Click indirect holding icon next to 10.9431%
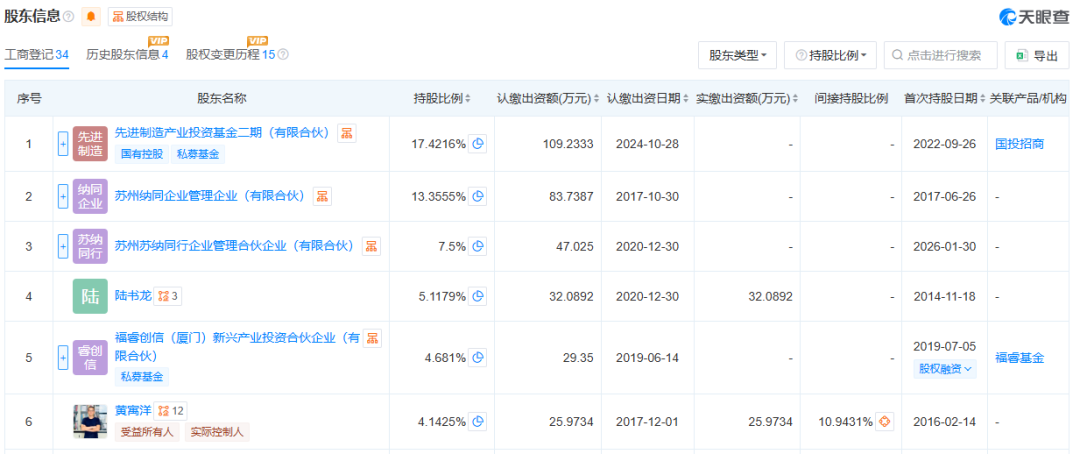This screenshot has height=454, width=1080. [x=884, y=421]
